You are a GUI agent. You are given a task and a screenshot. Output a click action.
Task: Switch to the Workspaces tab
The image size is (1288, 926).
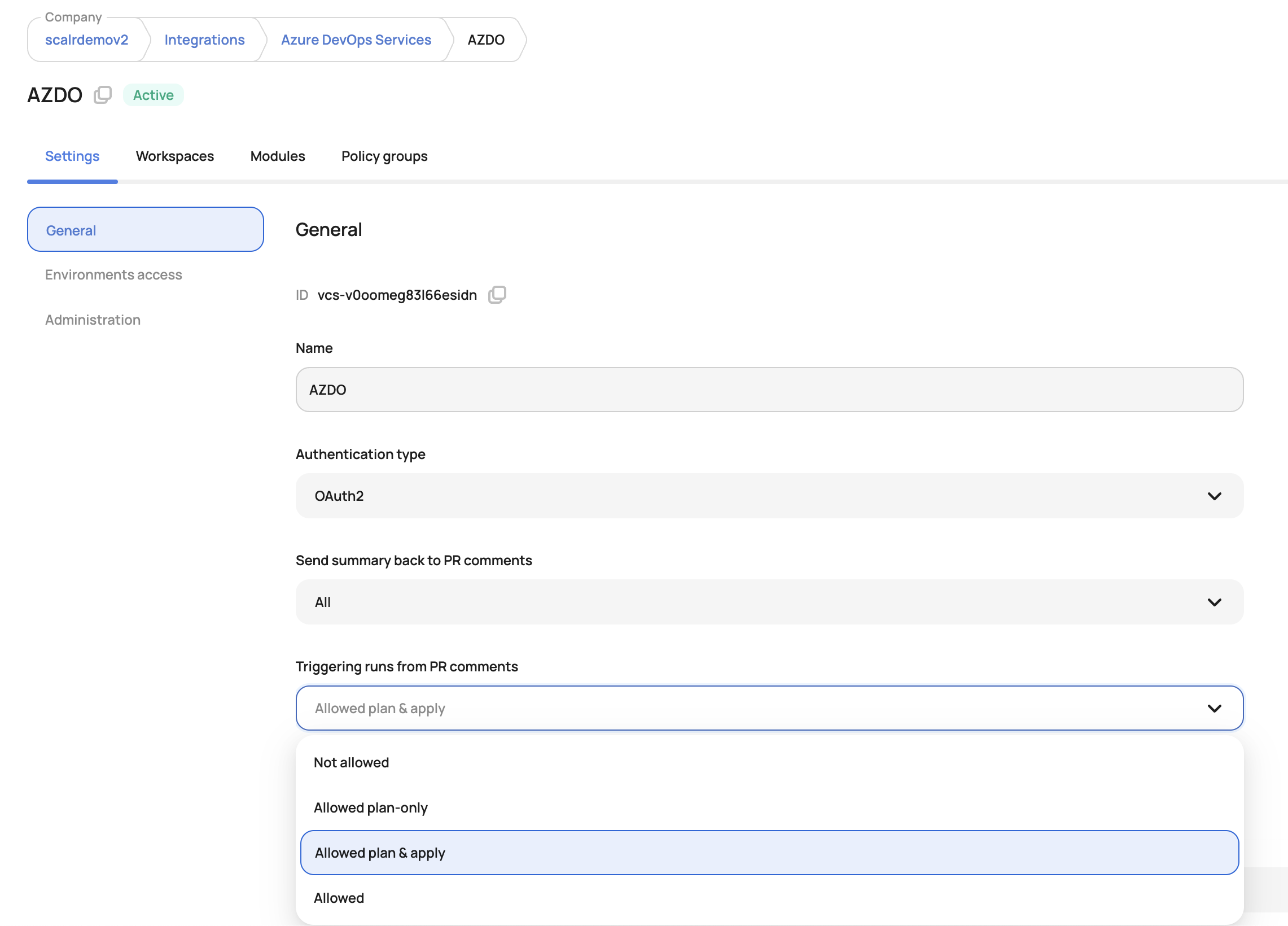(x=175, y=156)
